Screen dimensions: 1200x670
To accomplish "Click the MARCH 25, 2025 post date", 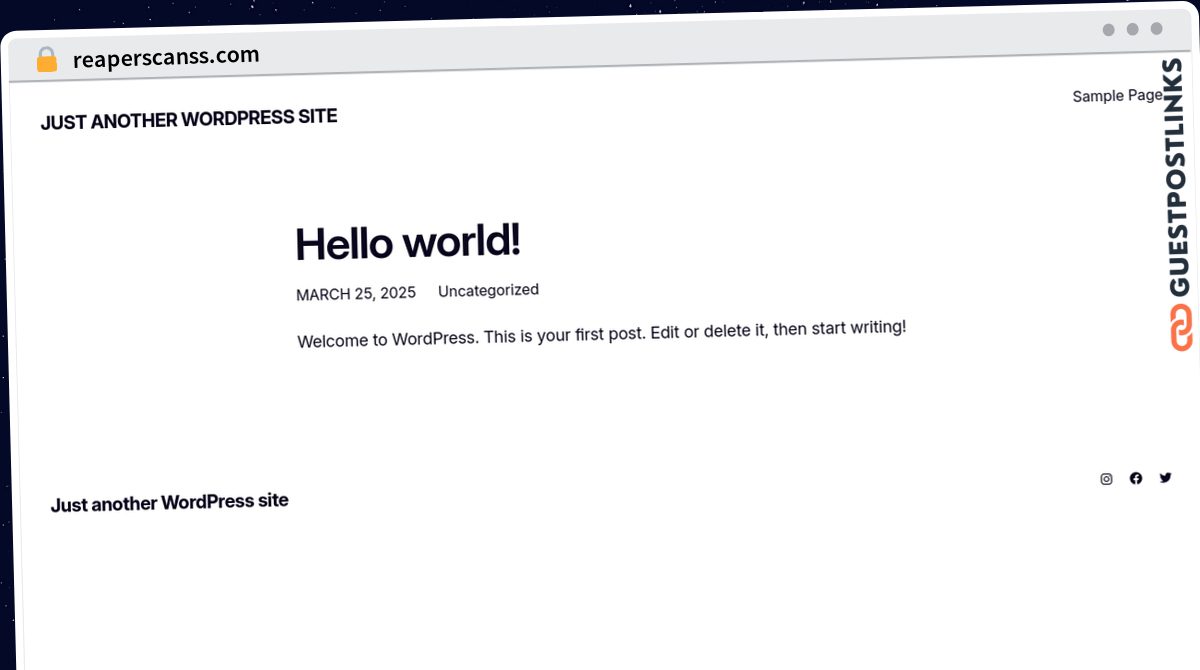I will [x=356, y=294].
